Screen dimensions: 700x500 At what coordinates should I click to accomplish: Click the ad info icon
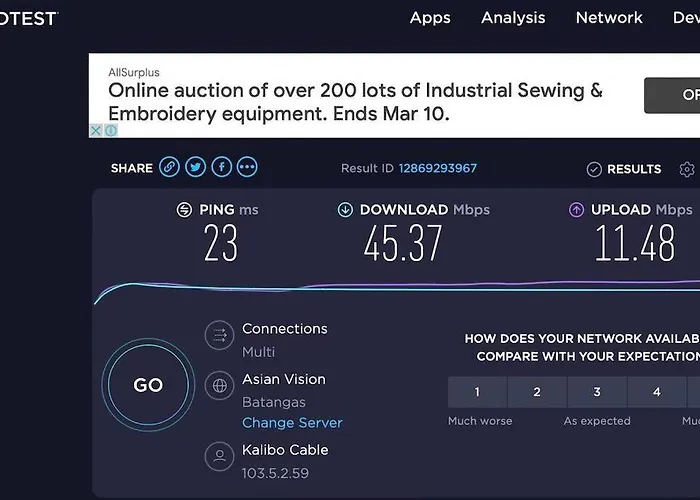111,130
